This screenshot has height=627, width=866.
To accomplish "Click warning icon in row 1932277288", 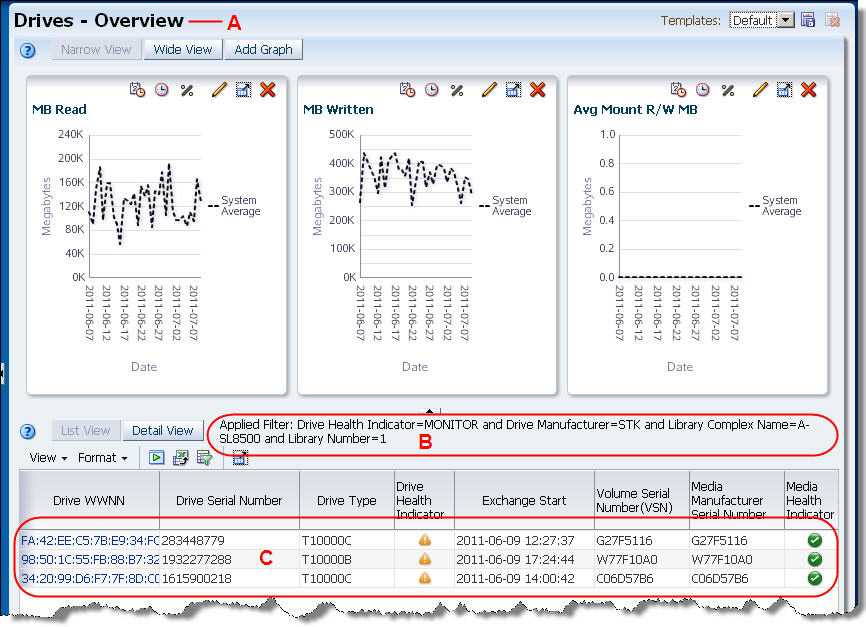I will 425,559.
